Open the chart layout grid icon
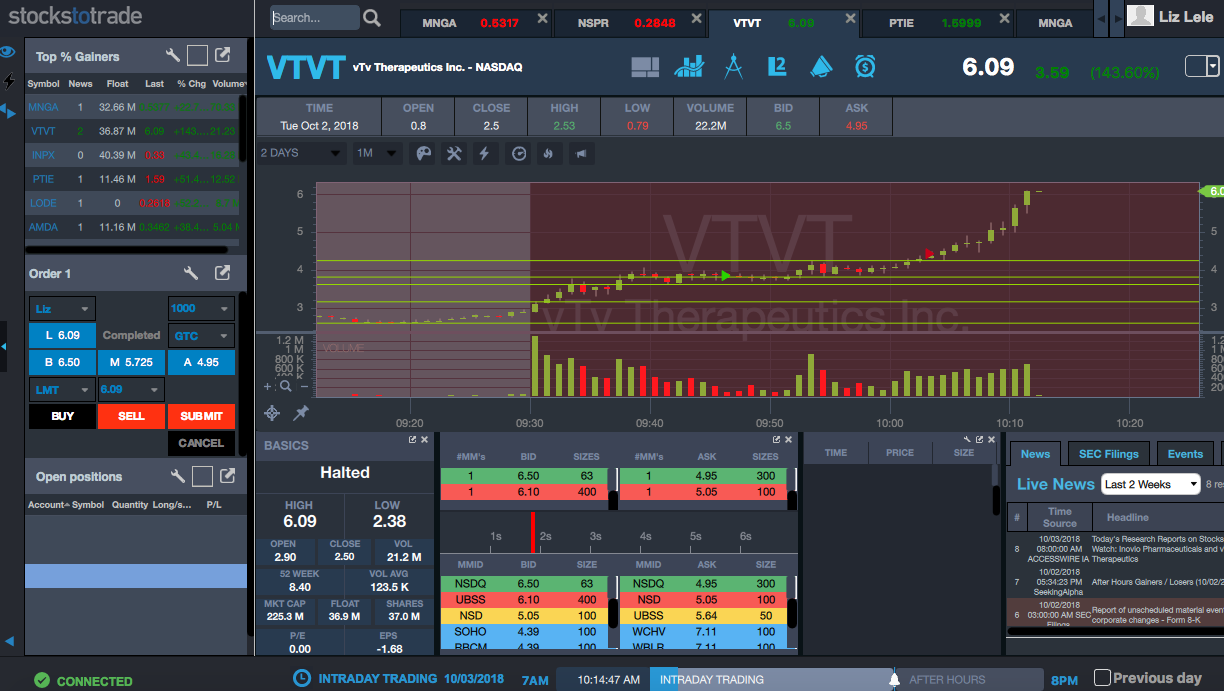The width and height of the screenshot is (1224, 691). [x=645, y=67]
